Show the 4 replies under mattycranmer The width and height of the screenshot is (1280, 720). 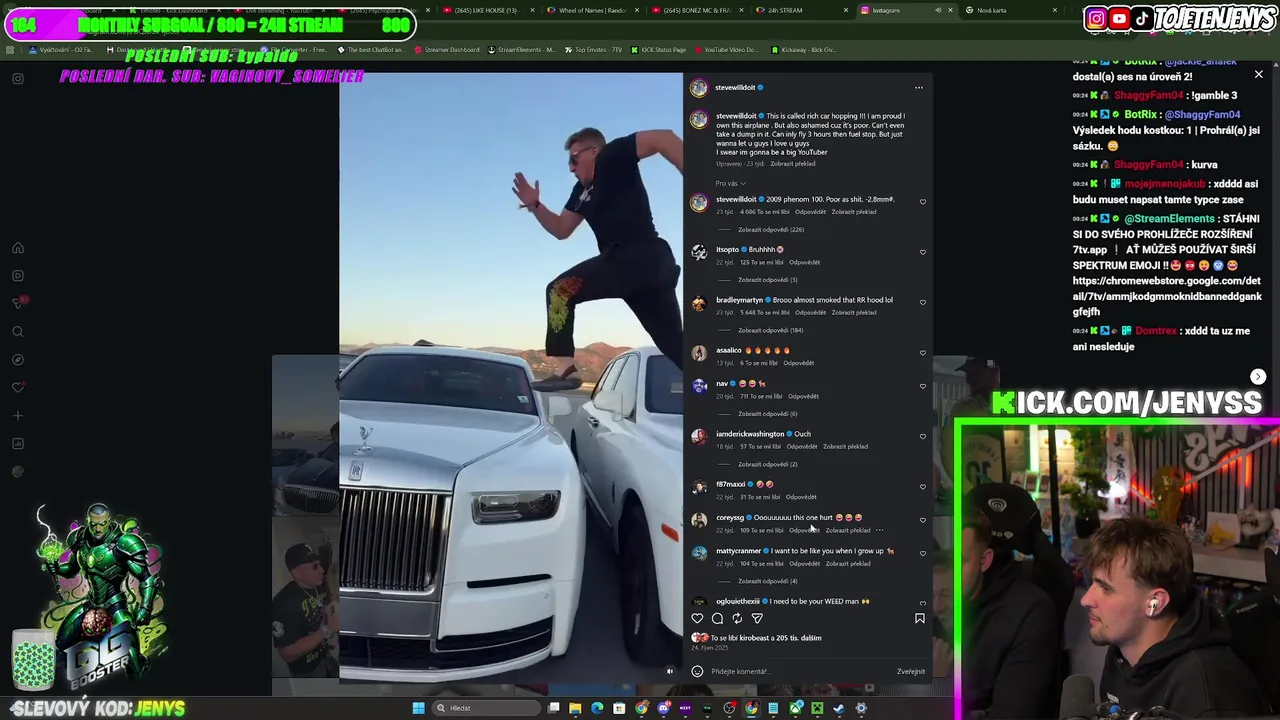click(x=768, y=580)
